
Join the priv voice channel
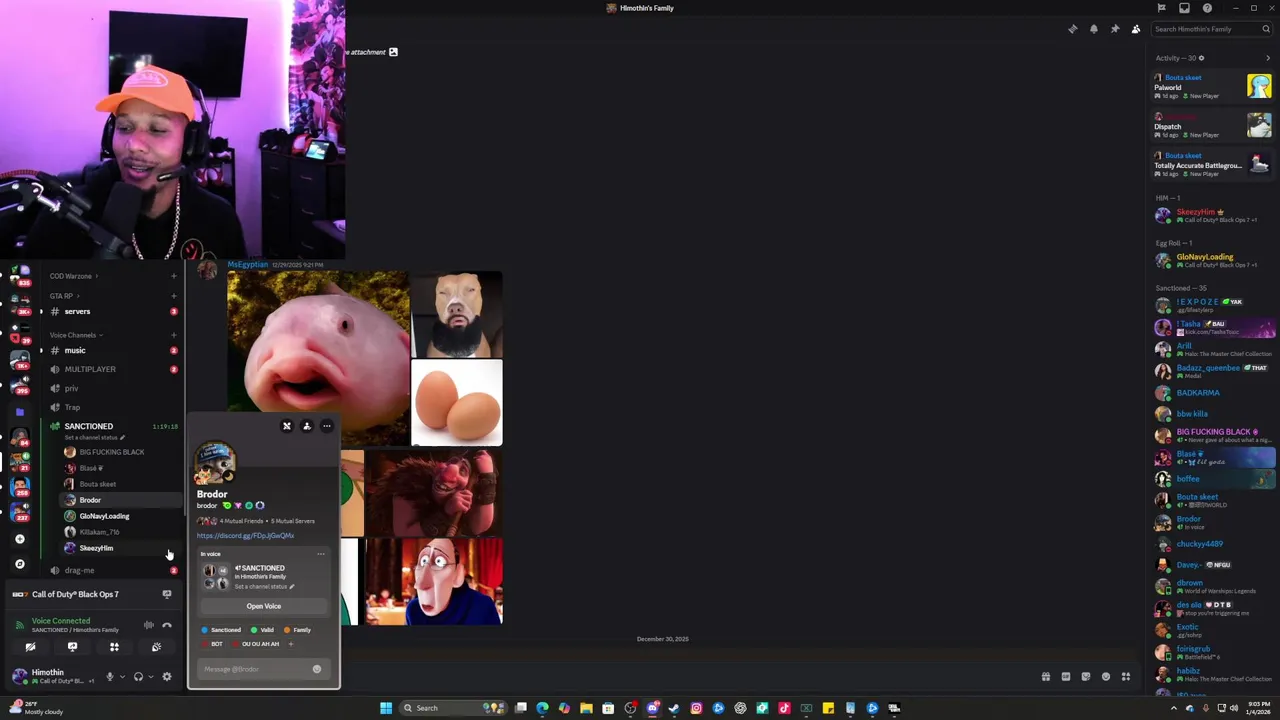(x=112, y=388)
